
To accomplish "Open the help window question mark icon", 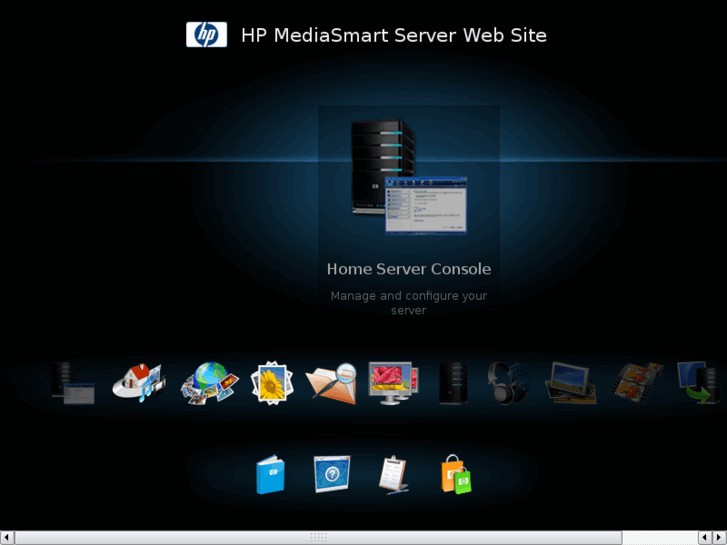I will 332,474.
